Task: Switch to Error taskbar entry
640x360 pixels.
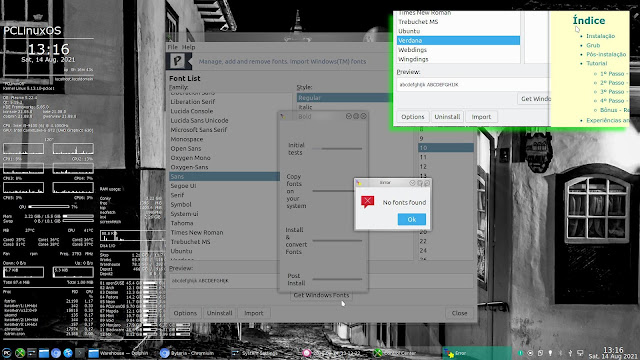Action: [x=478, y=353]
